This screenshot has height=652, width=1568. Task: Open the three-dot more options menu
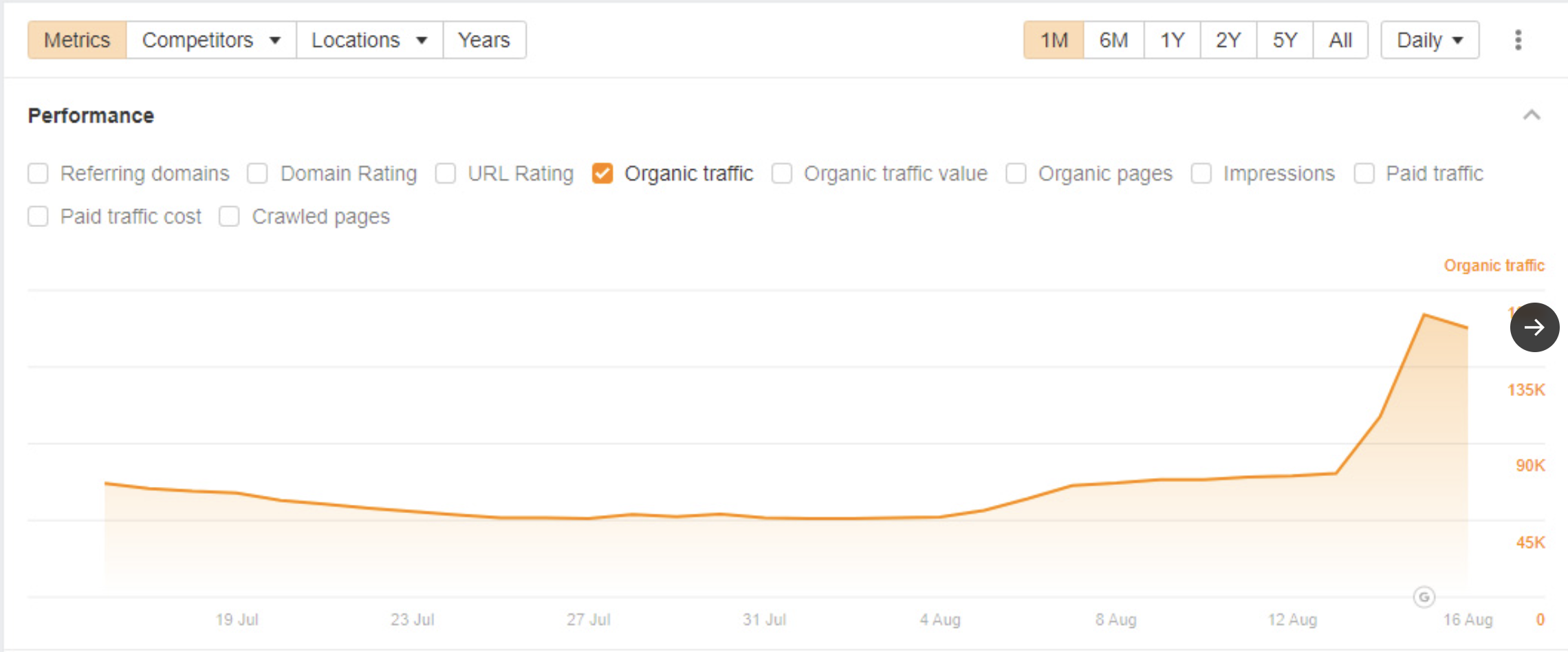[1518, 40]
